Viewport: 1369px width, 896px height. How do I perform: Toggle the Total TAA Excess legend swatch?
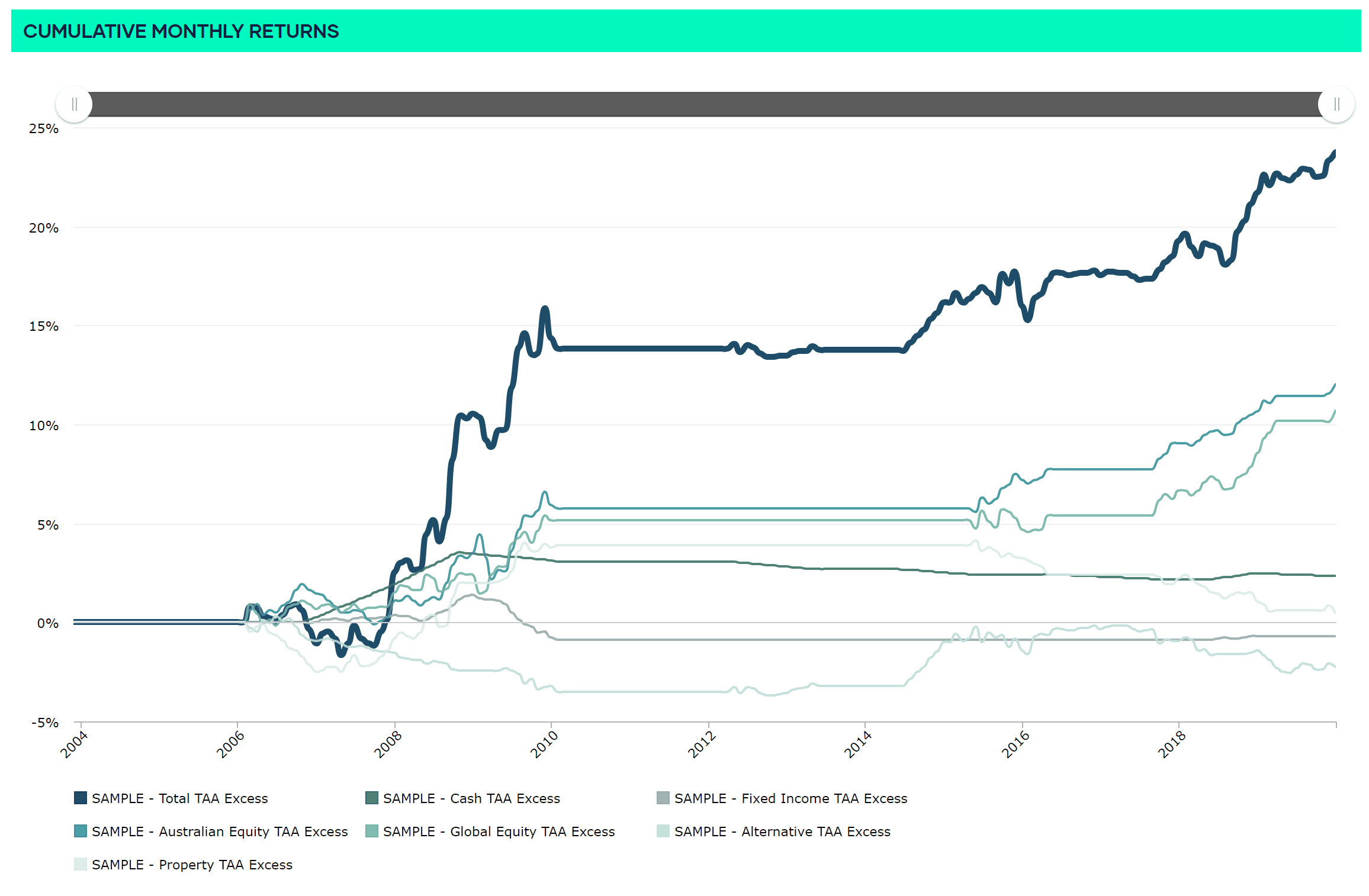[x=81, y=798]
